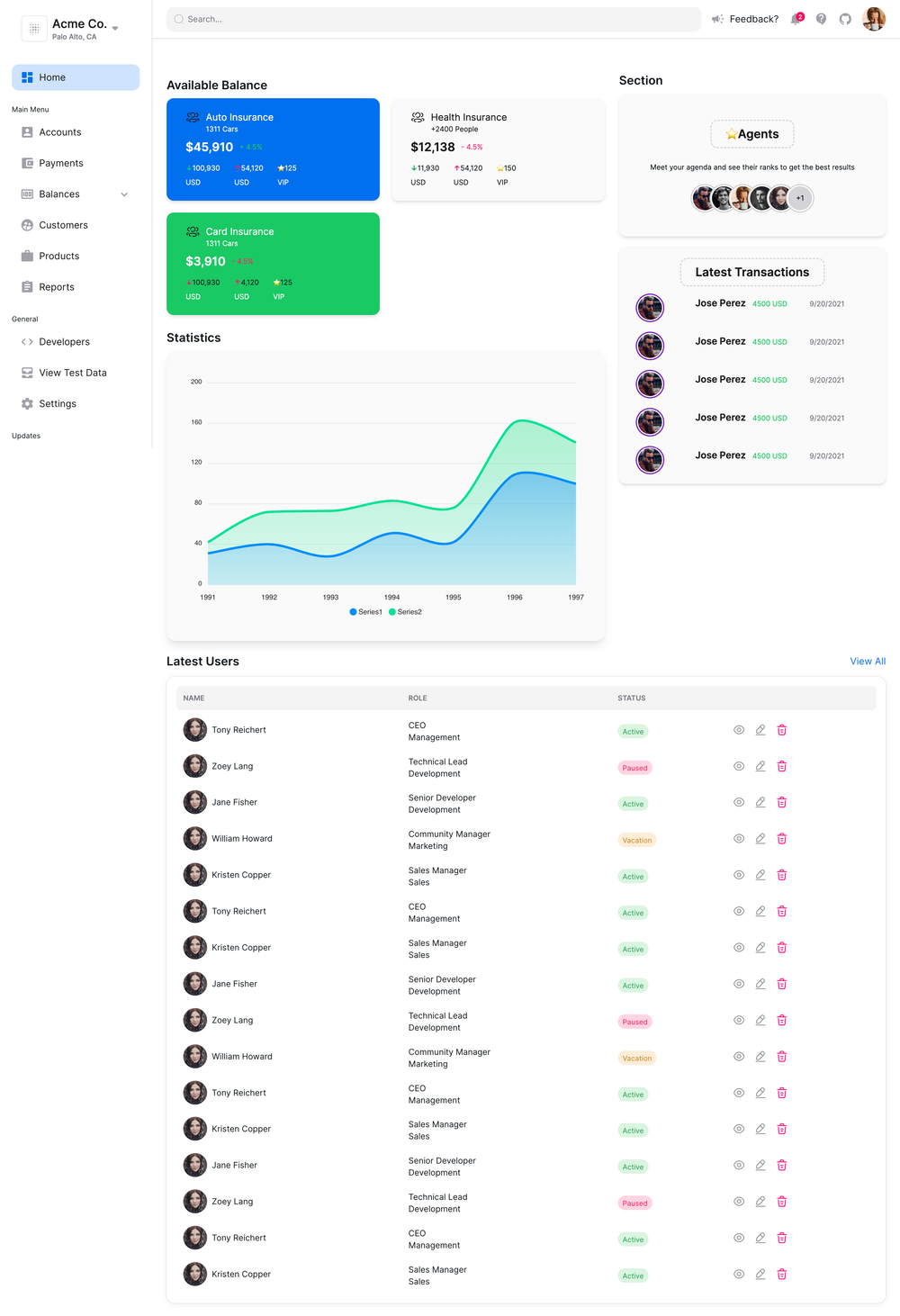Click the search input field
The height and width of the screenshot is (1316, 900).
point(434,19)
